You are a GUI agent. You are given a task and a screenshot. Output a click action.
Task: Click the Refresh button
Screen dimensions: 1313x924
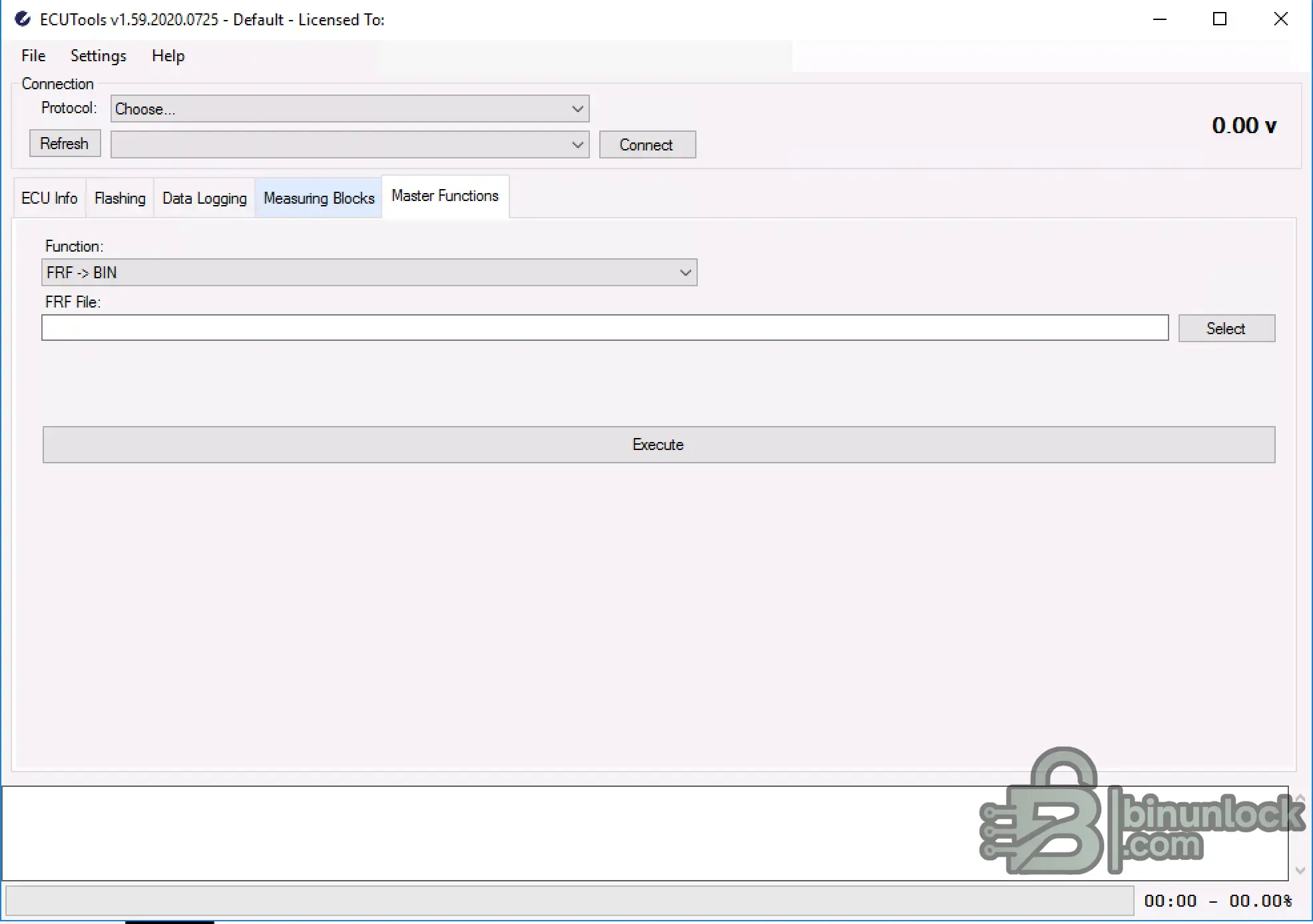(x=65, y=144)
